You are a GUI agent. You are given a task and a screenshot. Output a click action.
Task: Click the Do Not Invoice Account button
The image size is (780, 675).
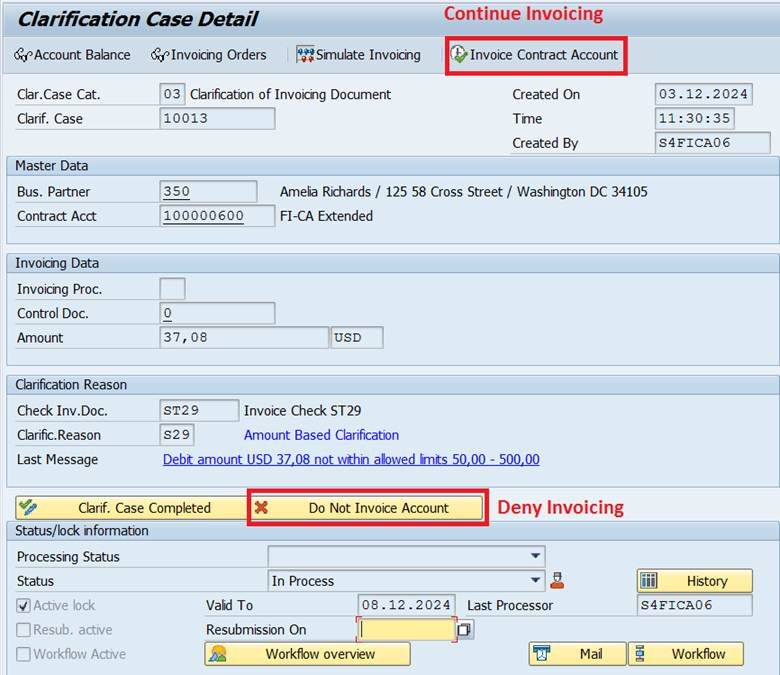click(x=367, y=508)
